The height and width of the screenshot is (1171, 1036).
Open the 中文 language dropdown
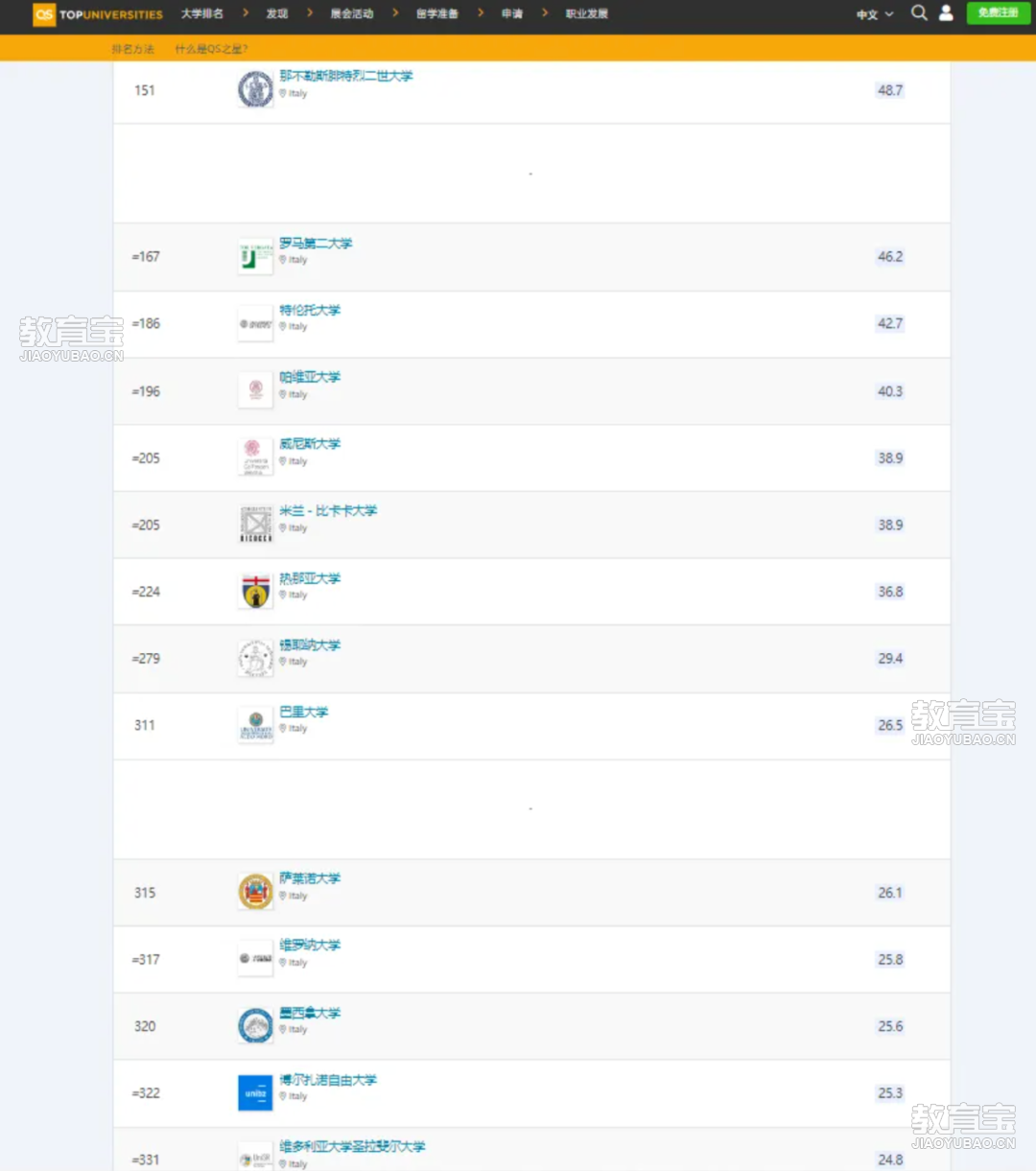[875, 14]
